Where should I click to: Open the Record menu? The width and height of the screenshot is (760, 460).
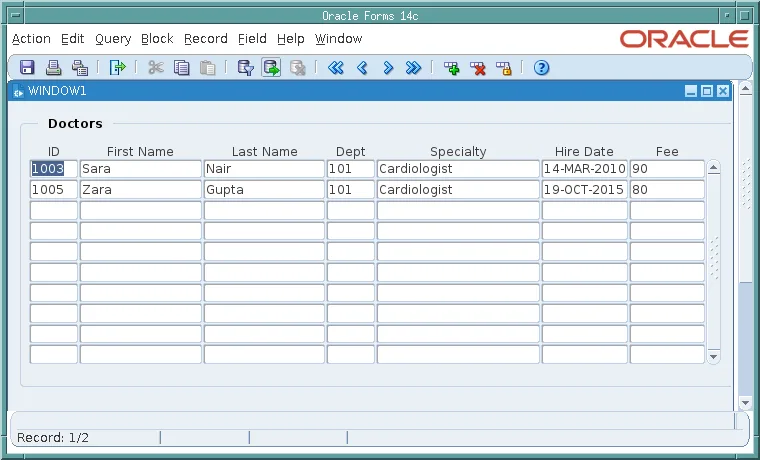point(206,39)
